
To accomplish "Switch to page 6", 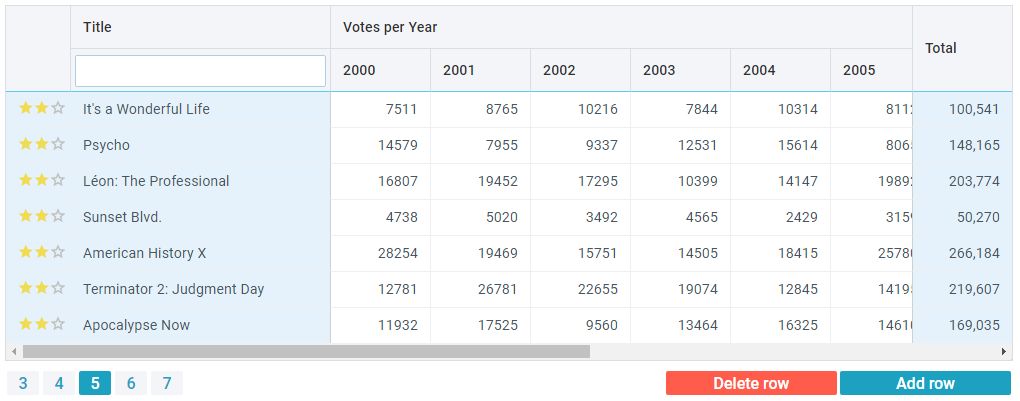I will pos(131,383).
